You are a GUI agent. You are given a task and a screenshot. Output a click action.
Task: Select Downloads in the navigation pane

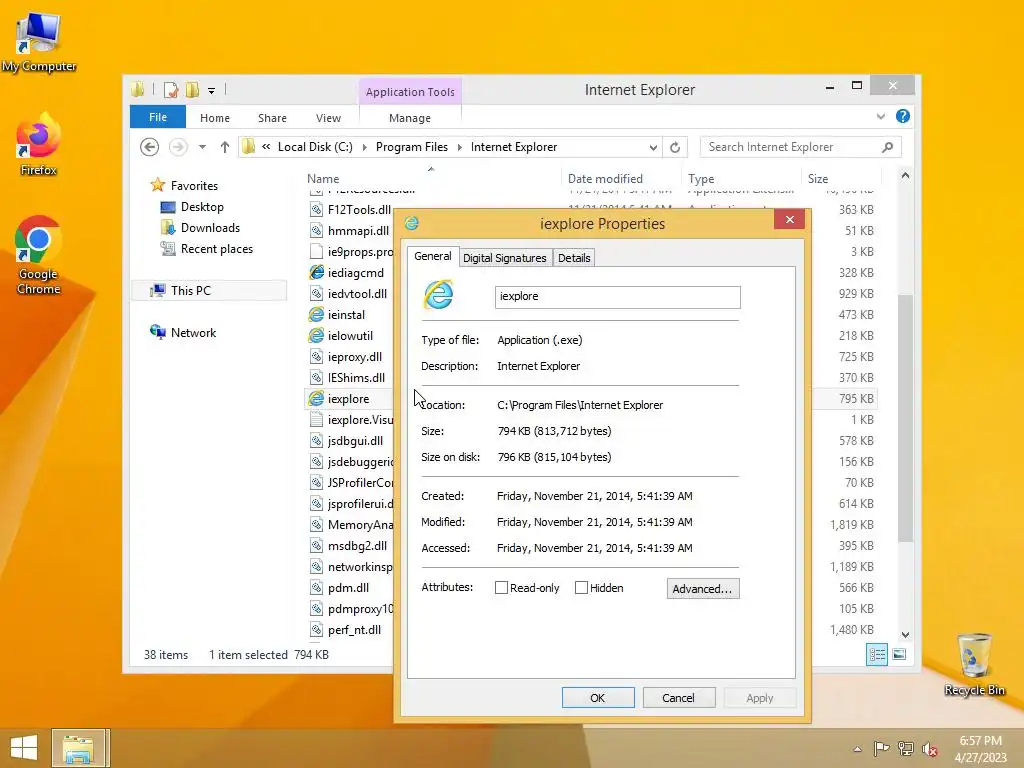210,228
